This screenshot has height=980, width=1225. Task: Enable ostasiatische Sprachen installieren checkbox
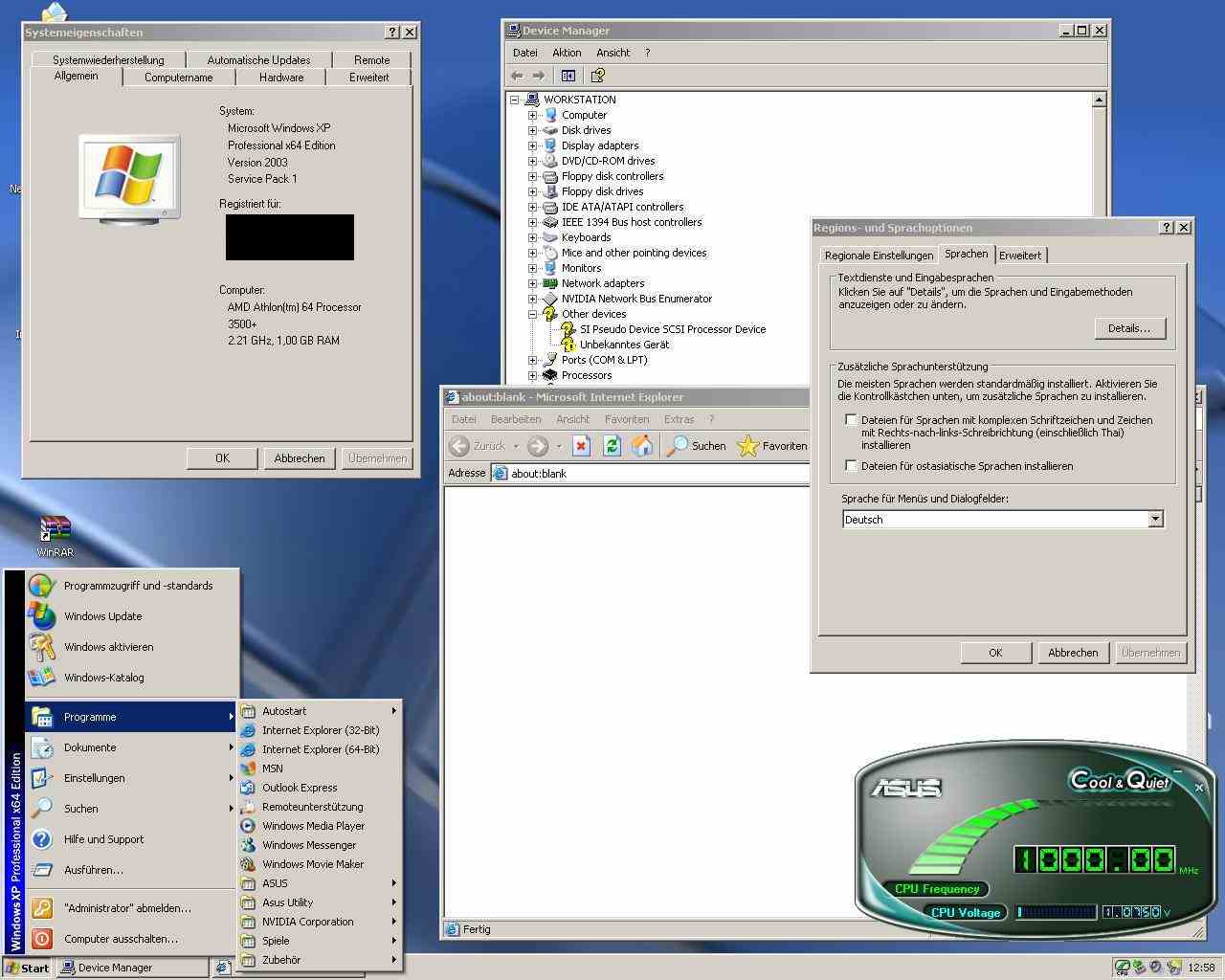coord(851,466)
